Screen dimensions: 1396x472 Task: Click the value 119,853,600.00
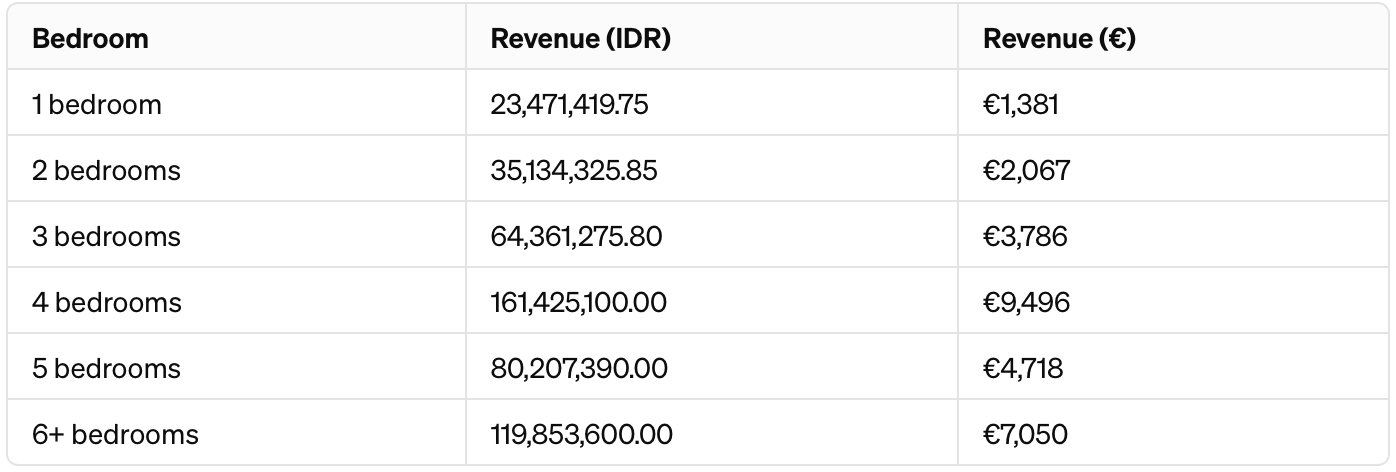pyautogui.click(x=581, y=434)
